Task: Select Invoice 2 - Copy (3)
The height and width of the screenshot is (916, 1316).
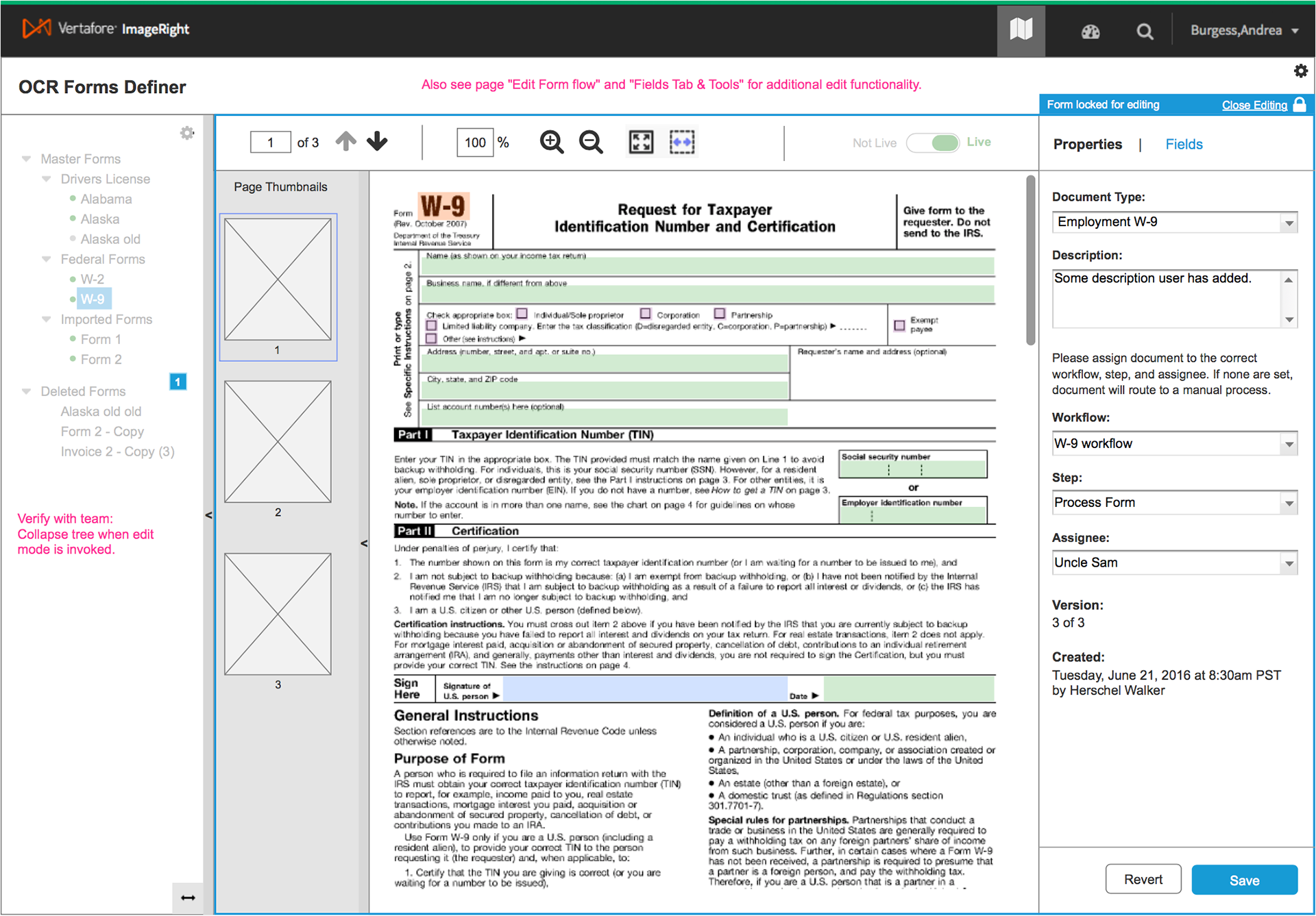Action: tap(117, 451)
